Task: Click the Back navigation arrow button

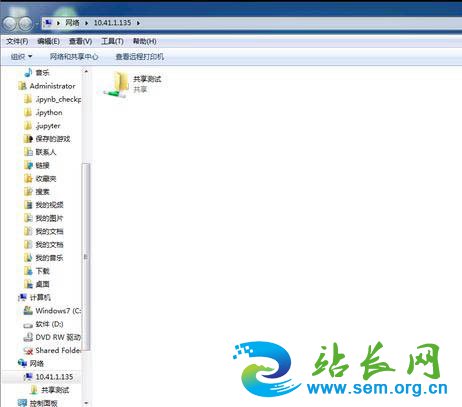Action: pyautogui.click(x=9, y=23)
